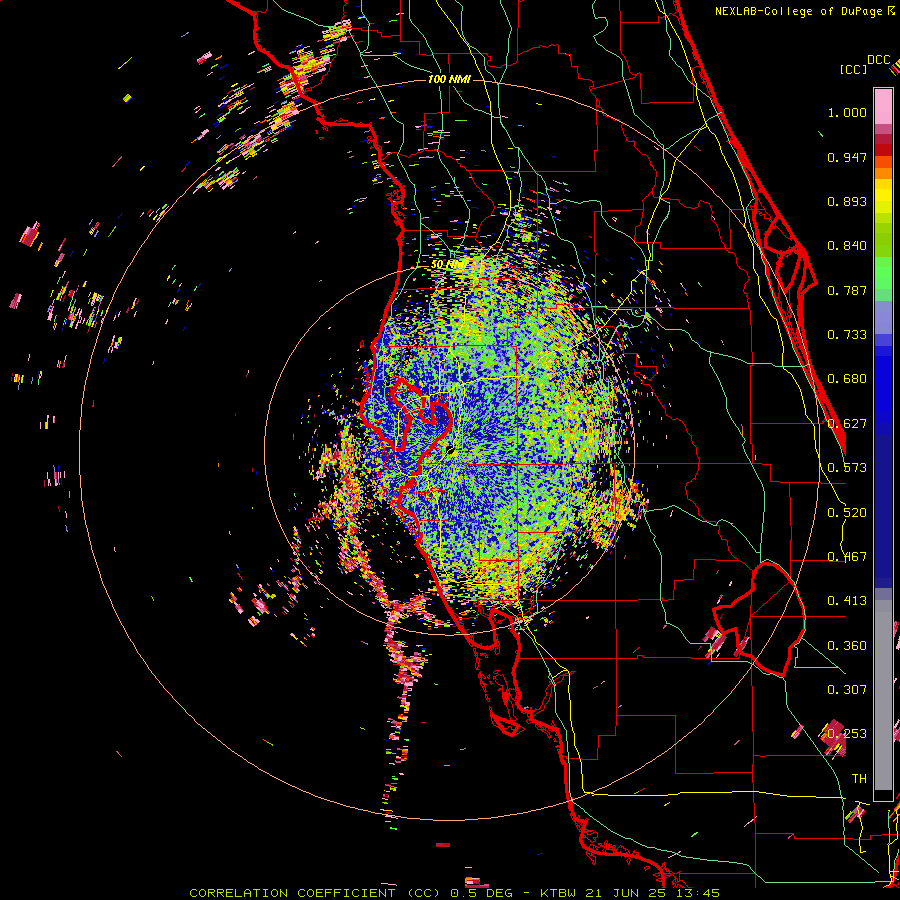Select the 0.307 legend value
Screen dimensions: 900x900
click(847, 689)
